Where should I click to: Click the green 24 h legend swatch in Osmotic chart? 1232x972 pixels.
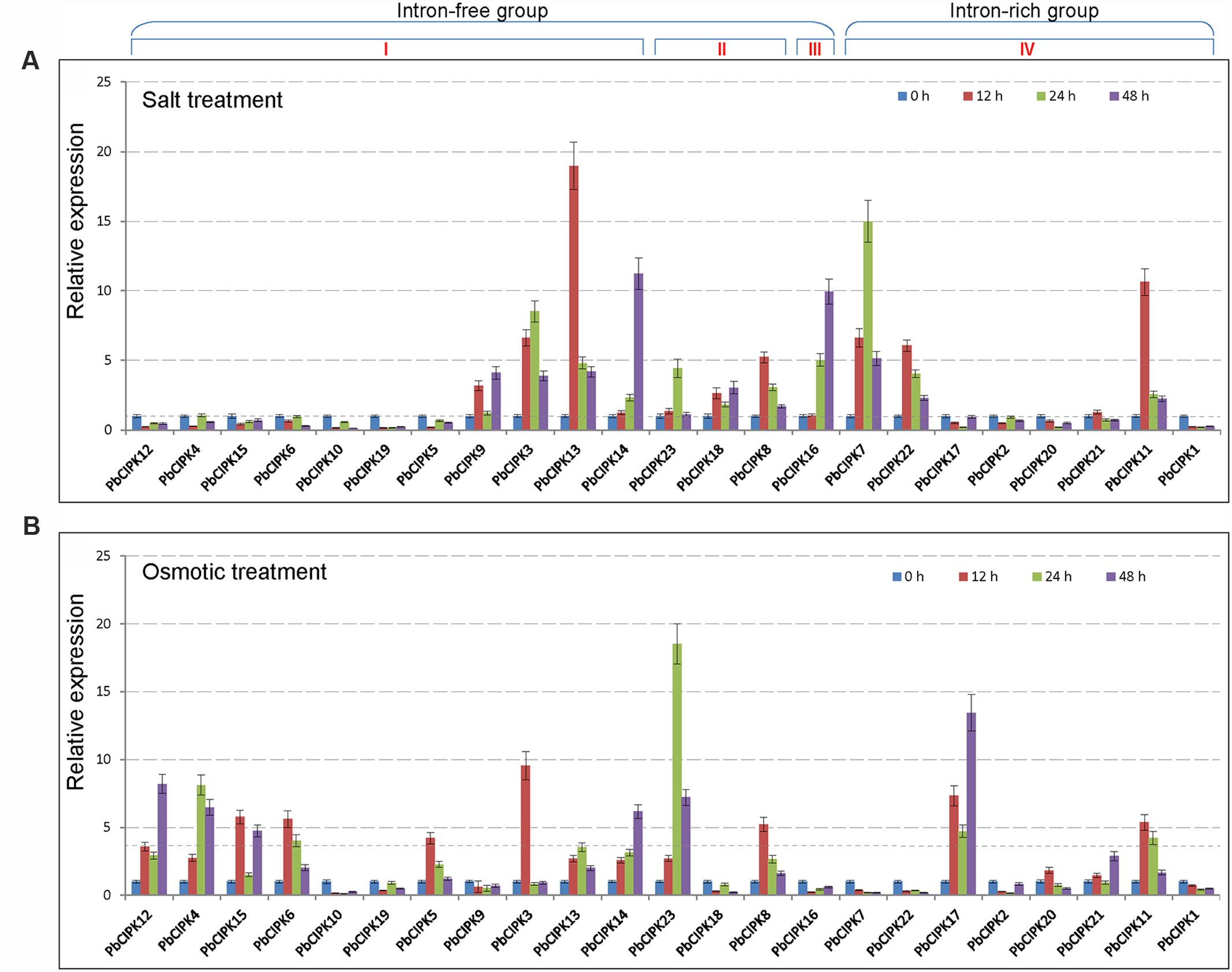1037,576
